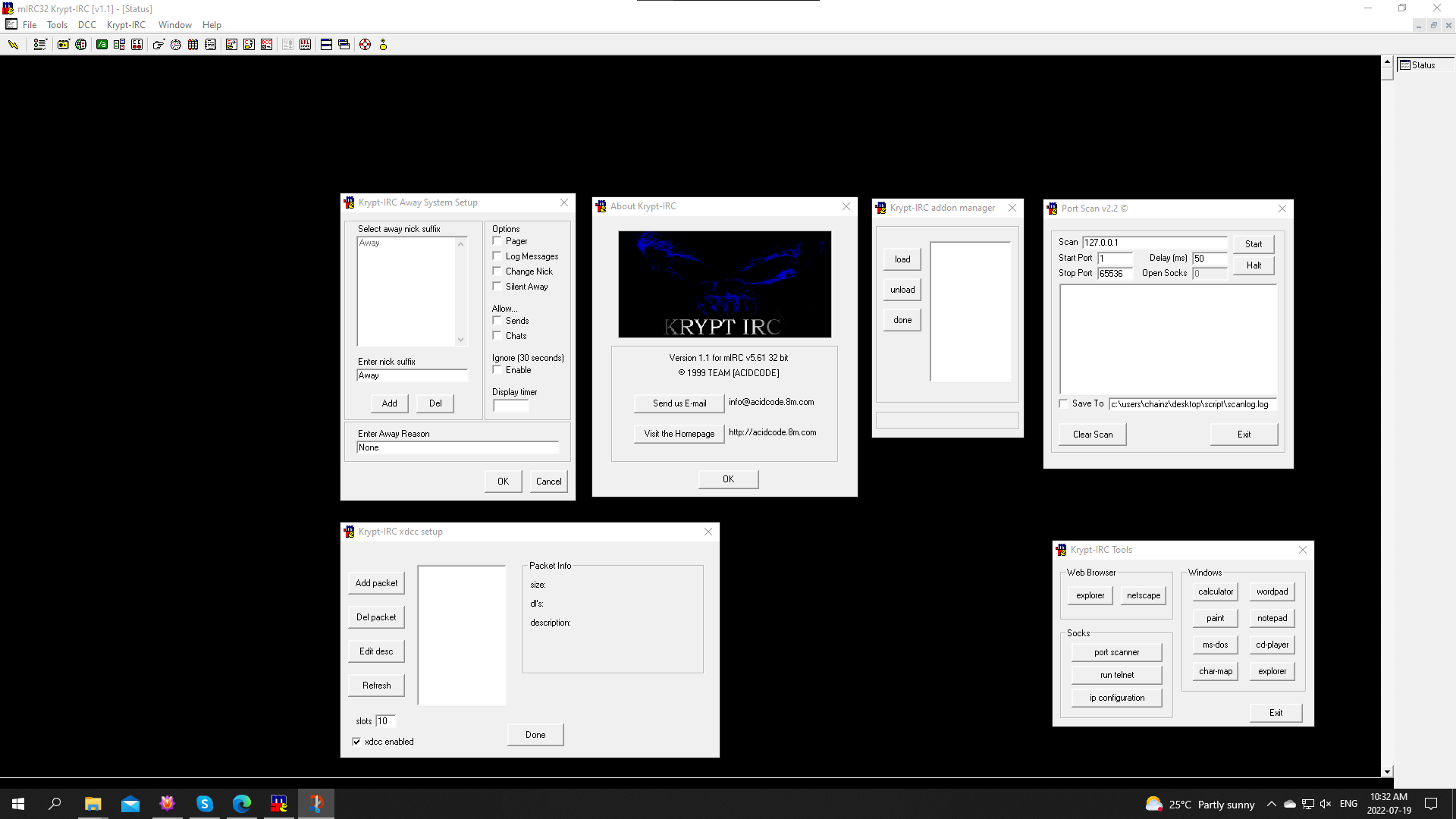
Task: Open Skype from the taskbar
Action: click(205, 804)
